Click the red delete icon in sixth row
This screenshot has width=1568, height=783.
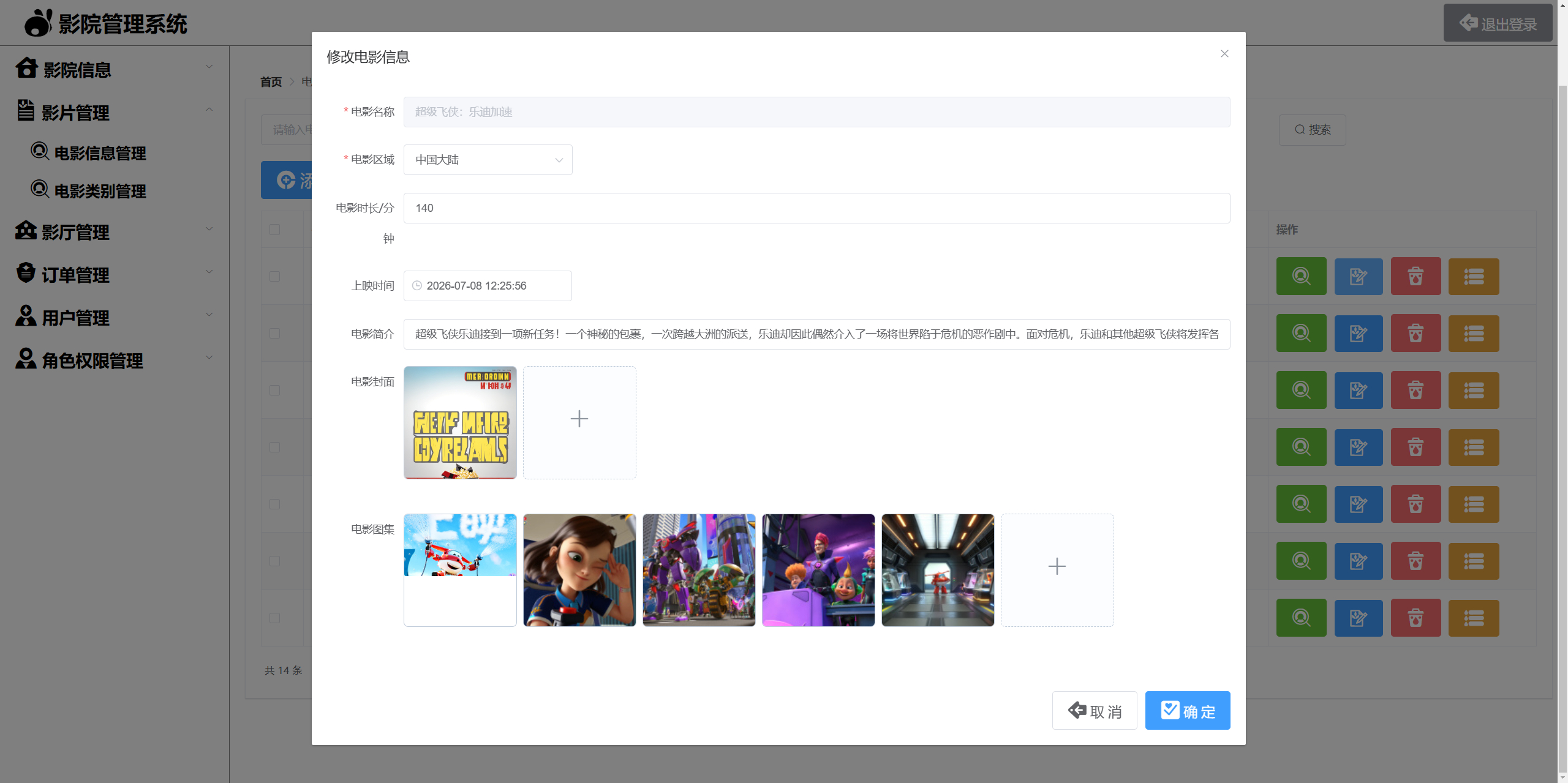pos(1415,561)
